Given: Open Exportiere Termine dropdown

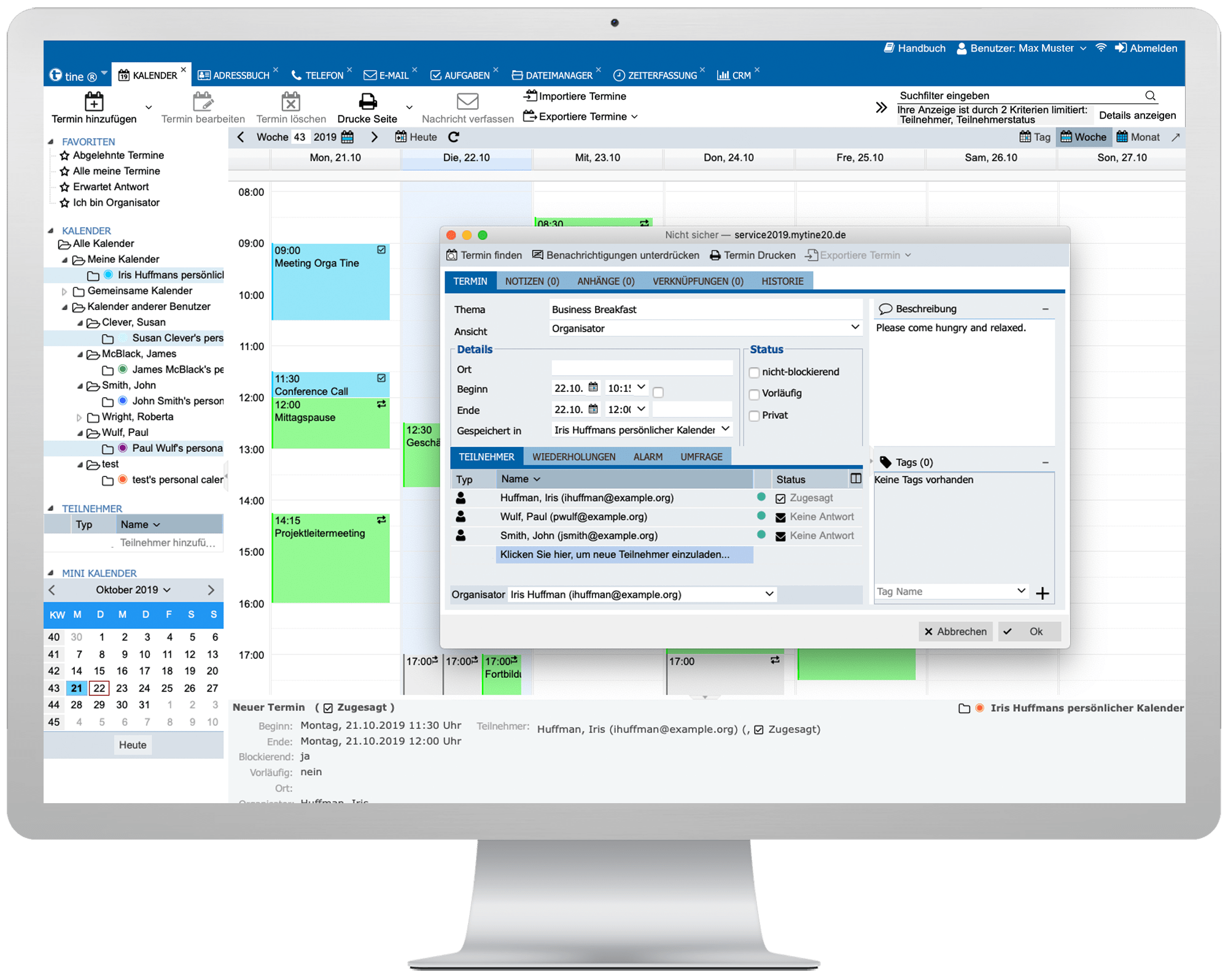Looking at the screenshot, I should click(635, 117).
